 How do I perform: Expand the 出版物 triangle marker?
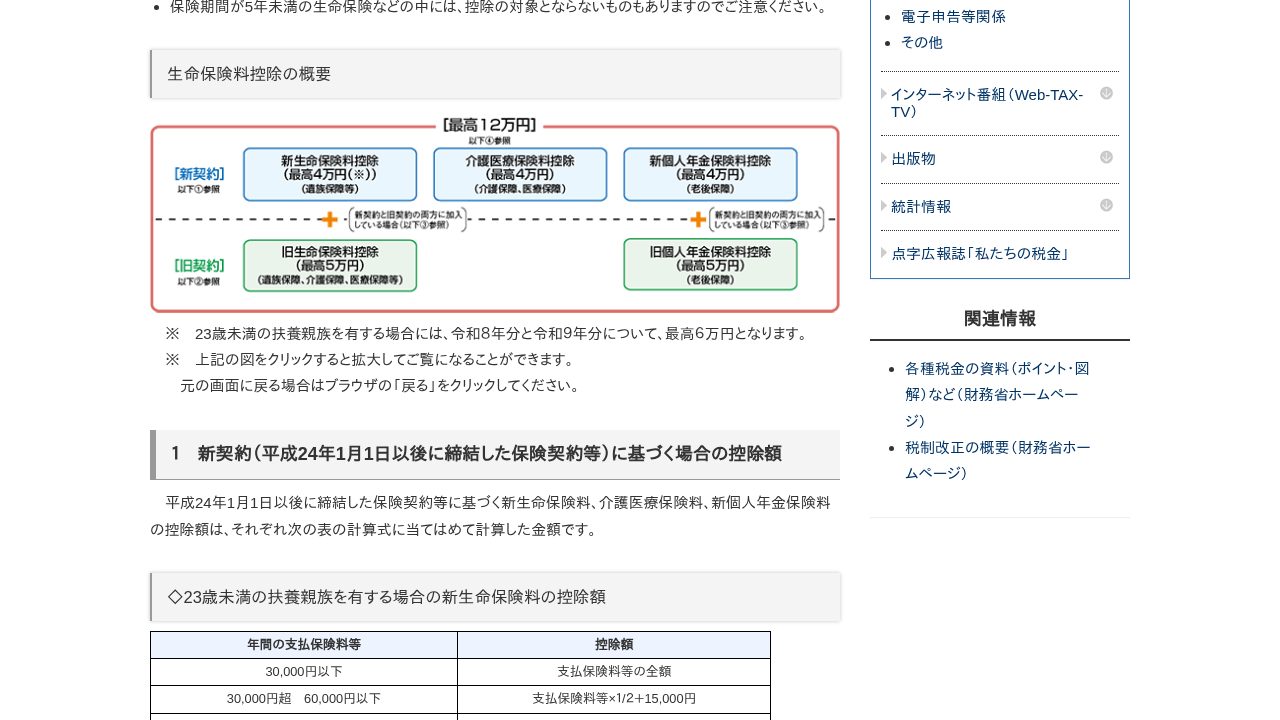tap(884, 158)
